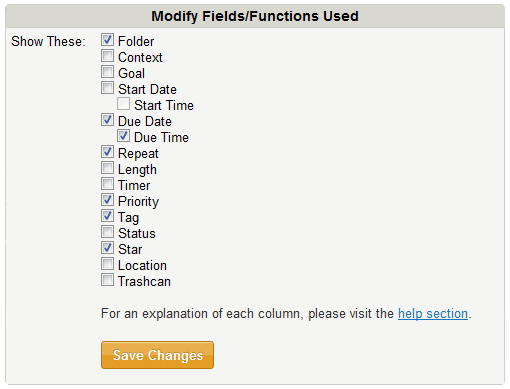
Task: Click the Due Date label text
Action: point(145,121)
